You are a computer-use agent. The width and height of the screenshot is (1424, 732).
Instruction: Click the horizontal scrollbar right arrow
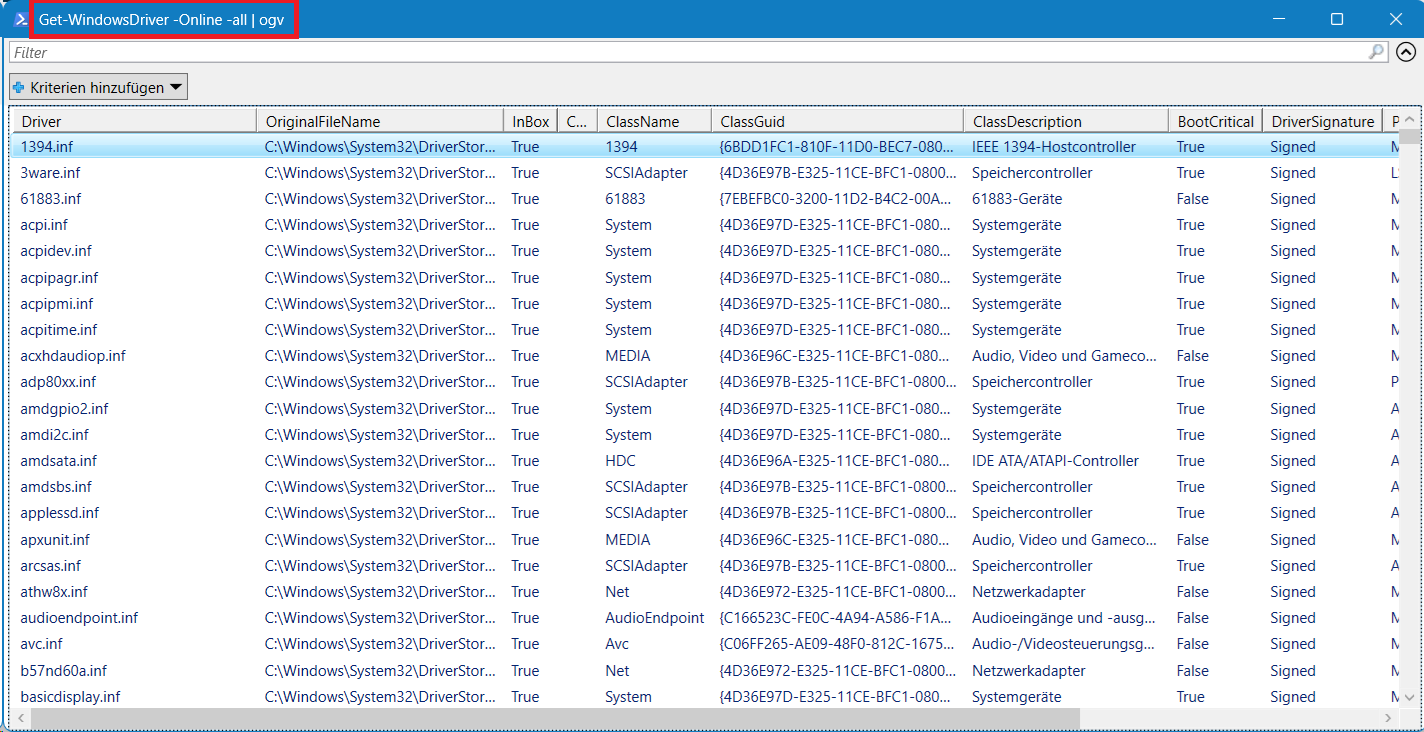[1390, 718]
